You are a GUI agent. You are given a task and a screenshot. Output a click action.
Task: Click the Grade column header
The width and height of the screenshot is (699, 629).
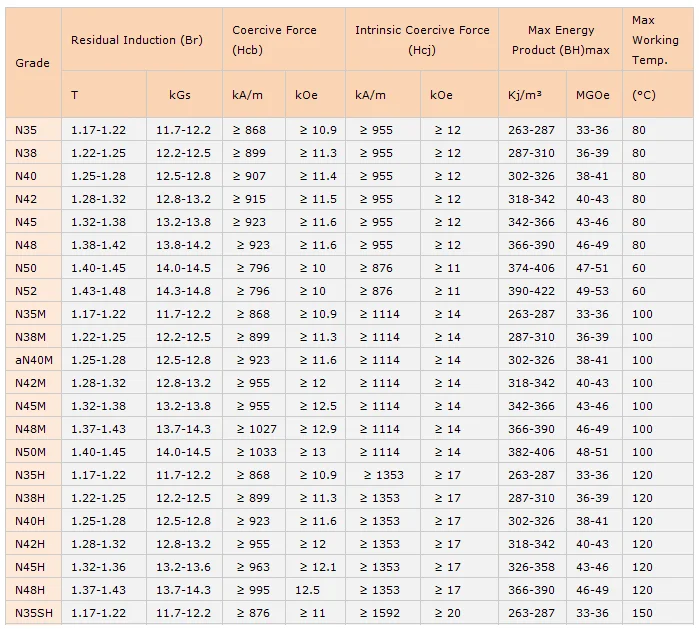[x=33, y=63]
